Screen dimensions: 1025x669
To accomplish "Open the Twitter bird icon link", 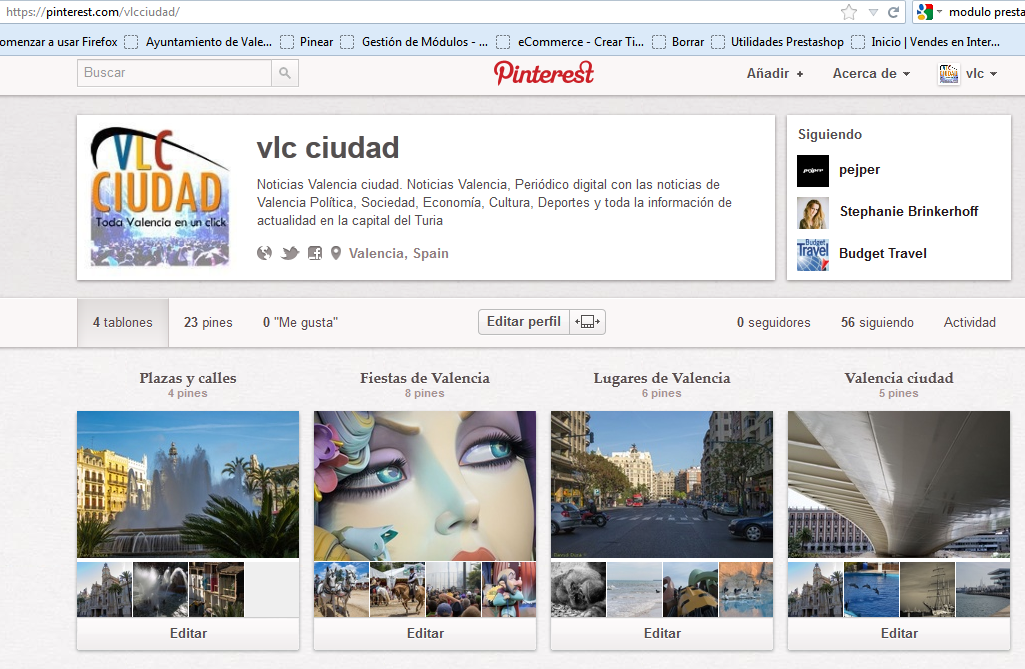I will pyautogui.click(x=290, y=253).
